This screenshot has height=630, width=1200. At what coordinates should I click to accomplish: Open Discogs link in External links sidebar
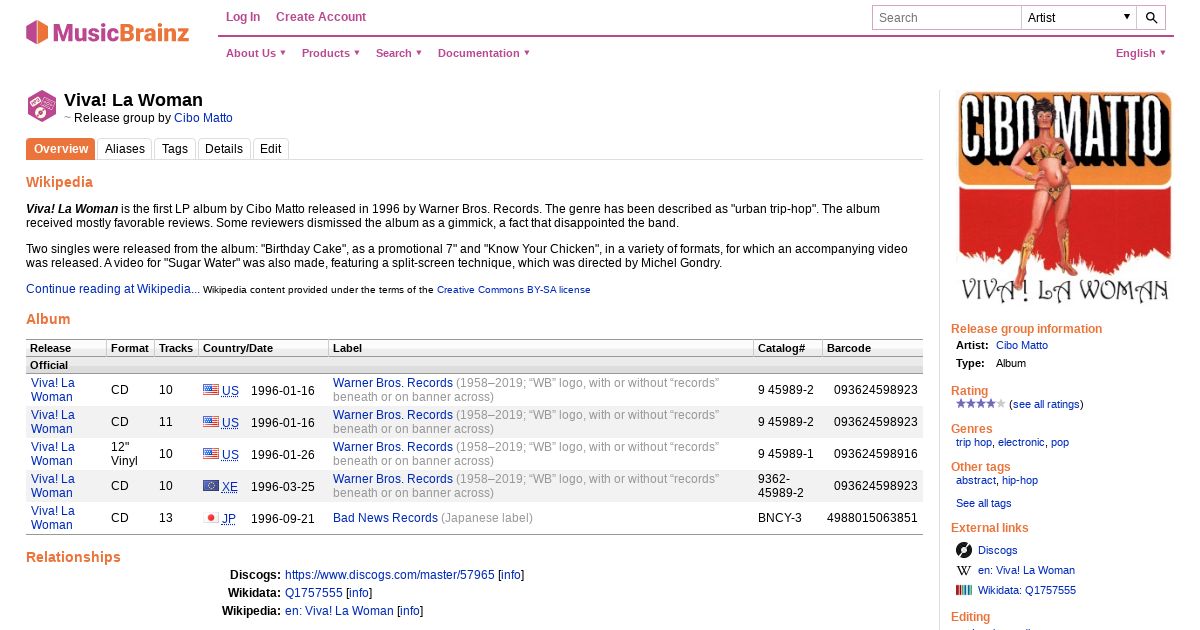pos(997,550)
